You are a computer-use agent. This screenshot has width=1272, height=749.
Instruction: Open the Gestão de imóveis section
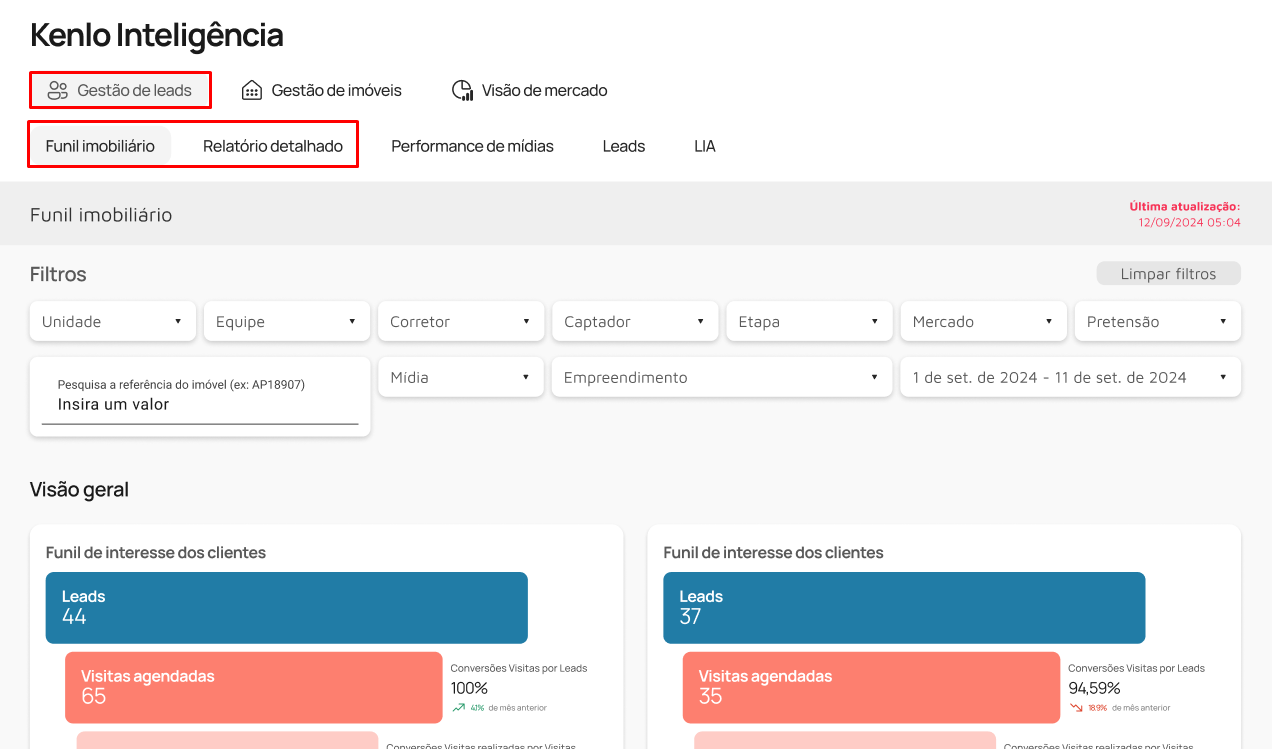322,90
